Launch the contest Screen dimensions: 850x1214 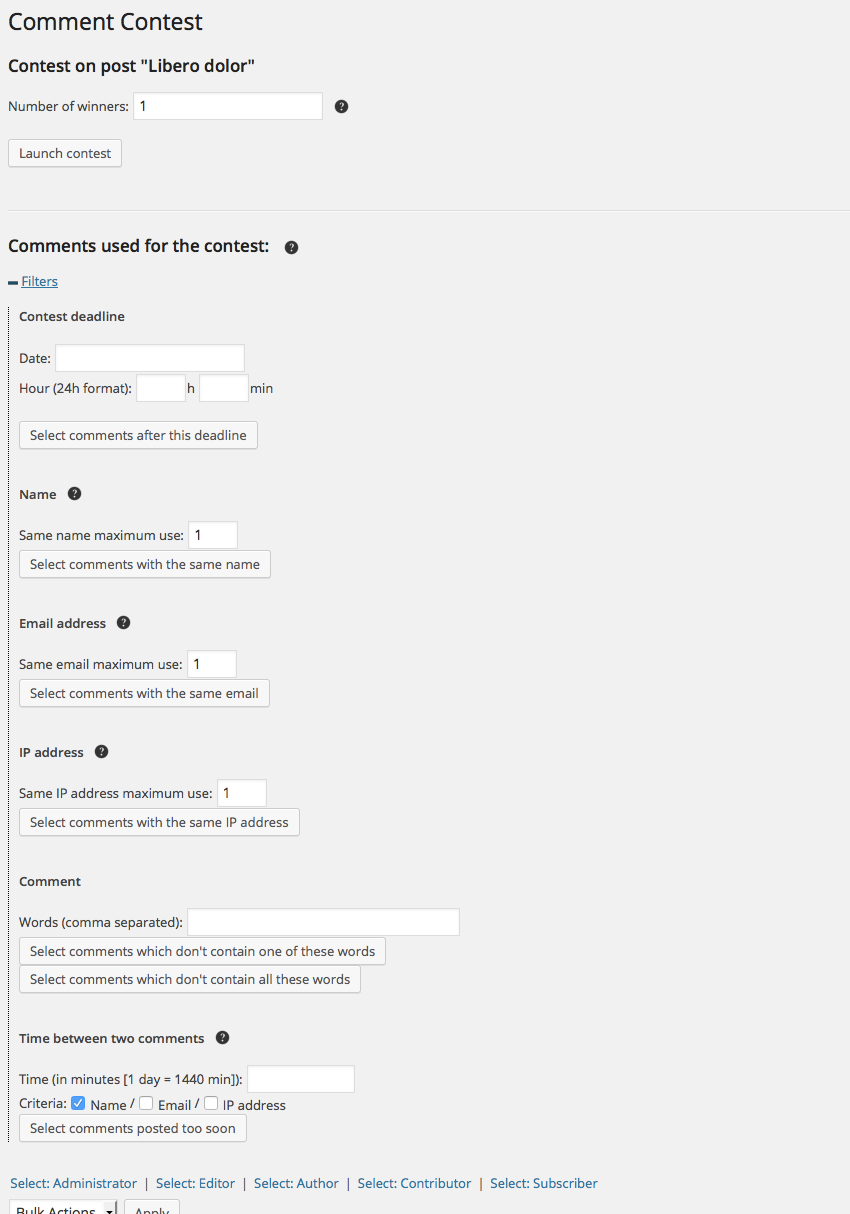tap(65, 153)
